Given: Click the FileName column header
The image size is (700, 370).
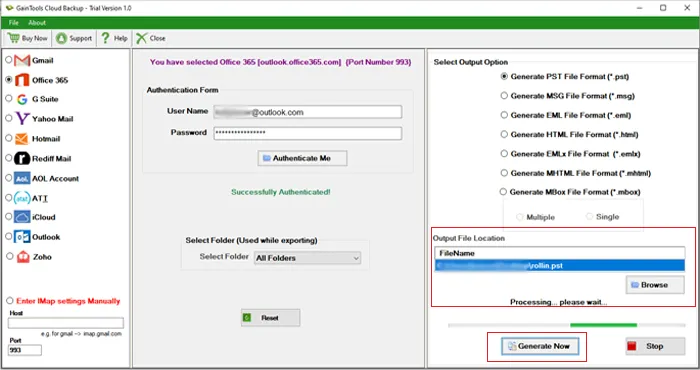Looking at the screenshot, I should pyautogui.click(x=560, y=253).
